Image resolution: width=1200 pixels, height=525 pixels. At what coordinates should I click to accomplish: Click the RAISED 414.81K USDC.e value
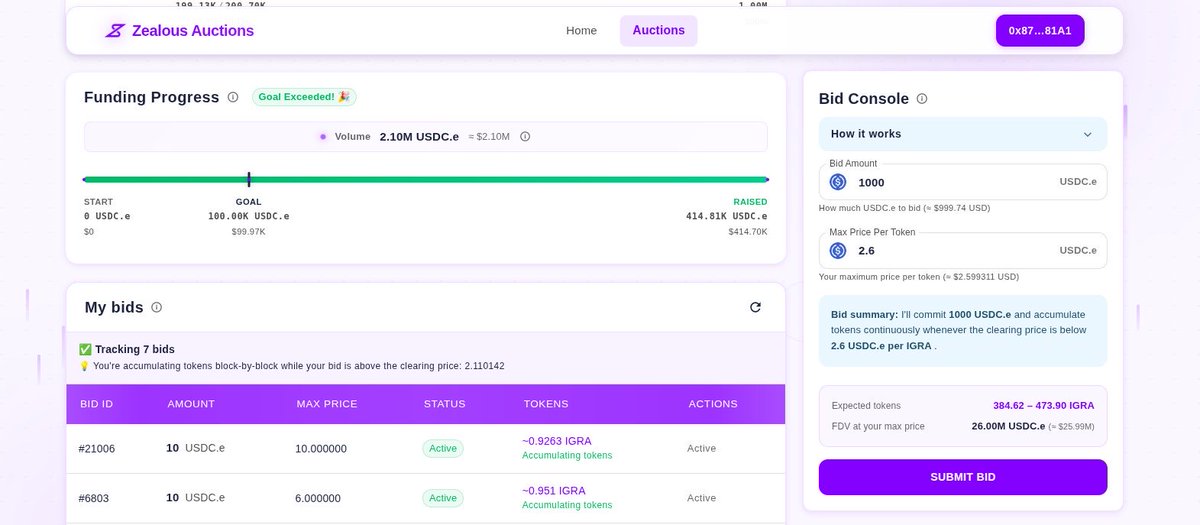point(727,216)
